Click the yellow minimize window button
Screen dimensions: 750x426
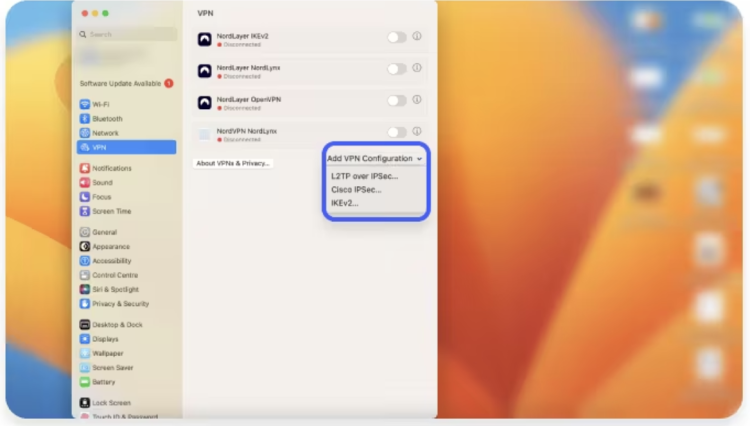point(95,13)
